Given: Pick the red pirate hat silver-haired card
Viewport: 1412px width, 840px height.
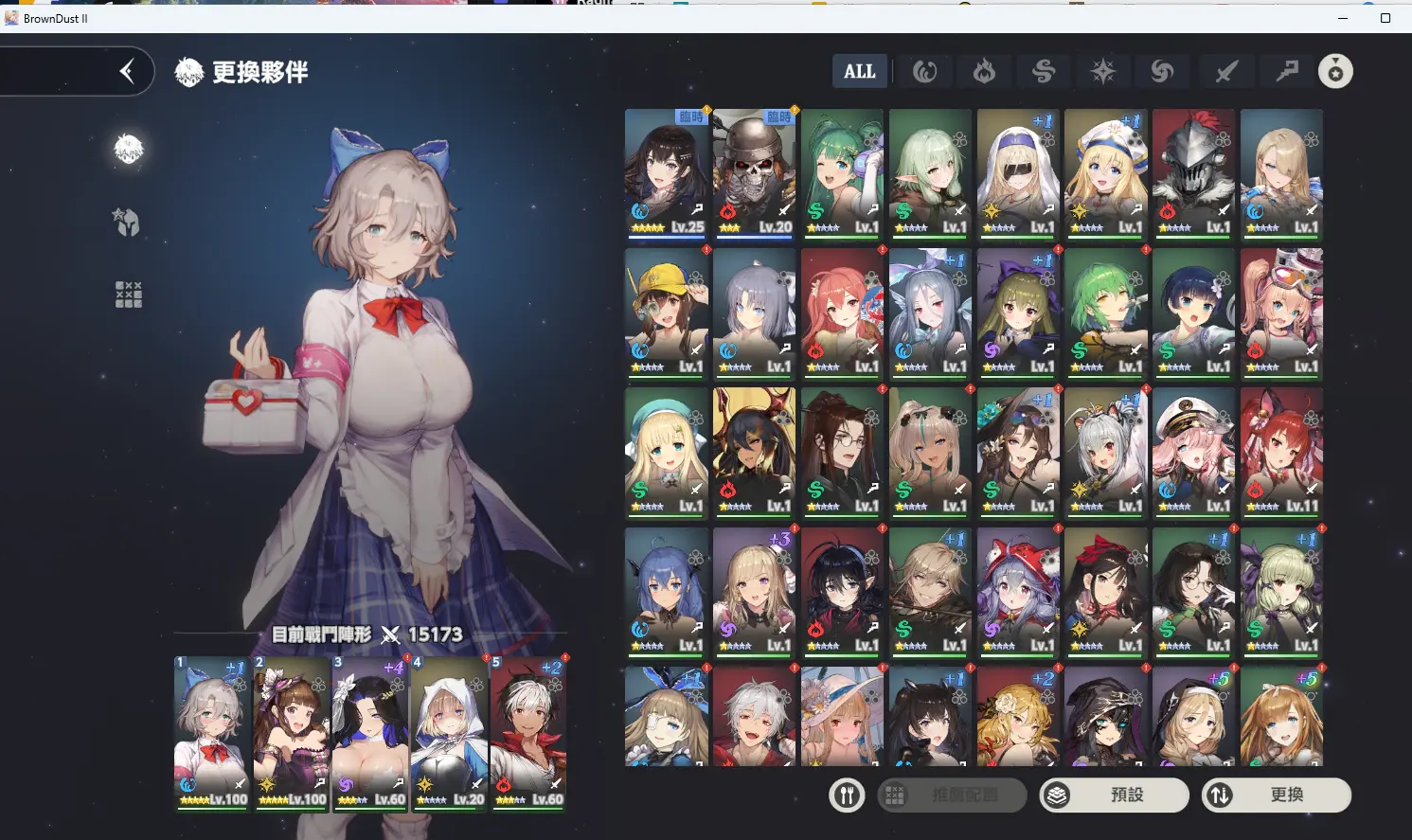Looking at the screenshot, I should coord(1018,592).
